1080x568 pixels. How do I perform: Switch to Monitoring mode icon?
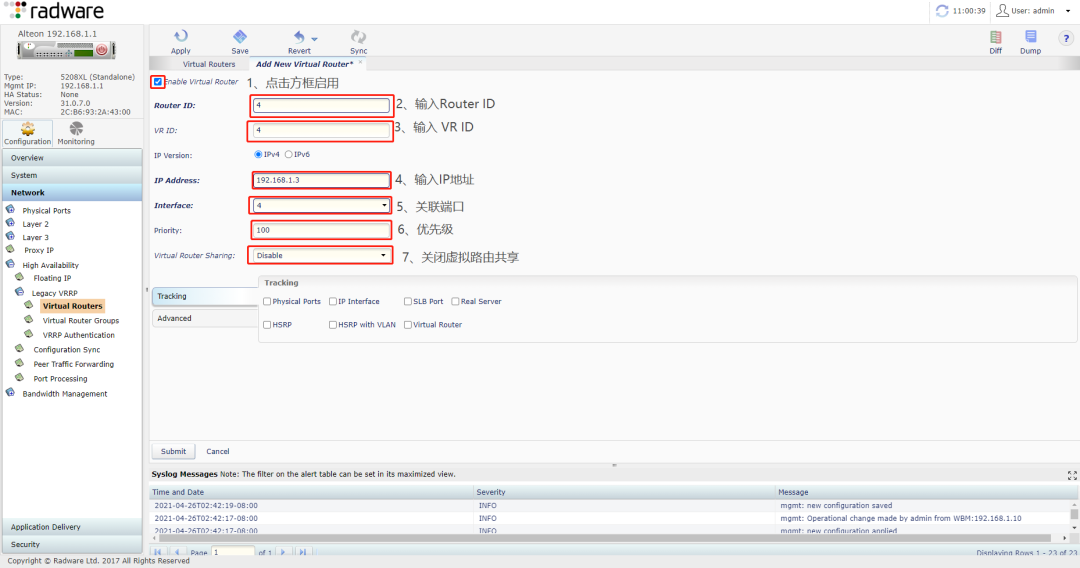click(x=76, y=130)
